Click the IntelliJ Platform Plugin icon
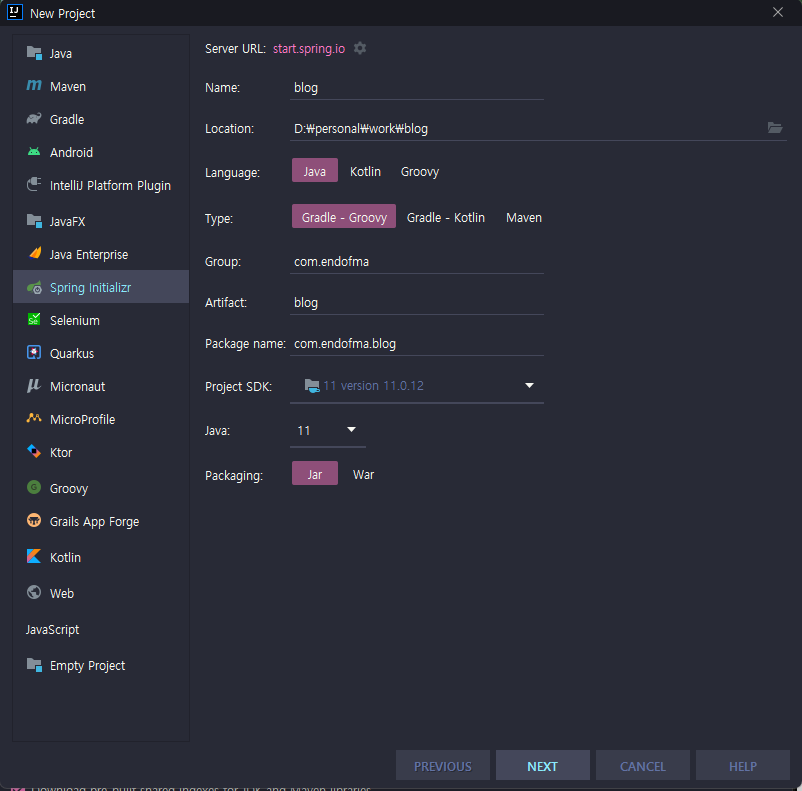 tap(34, 184)
